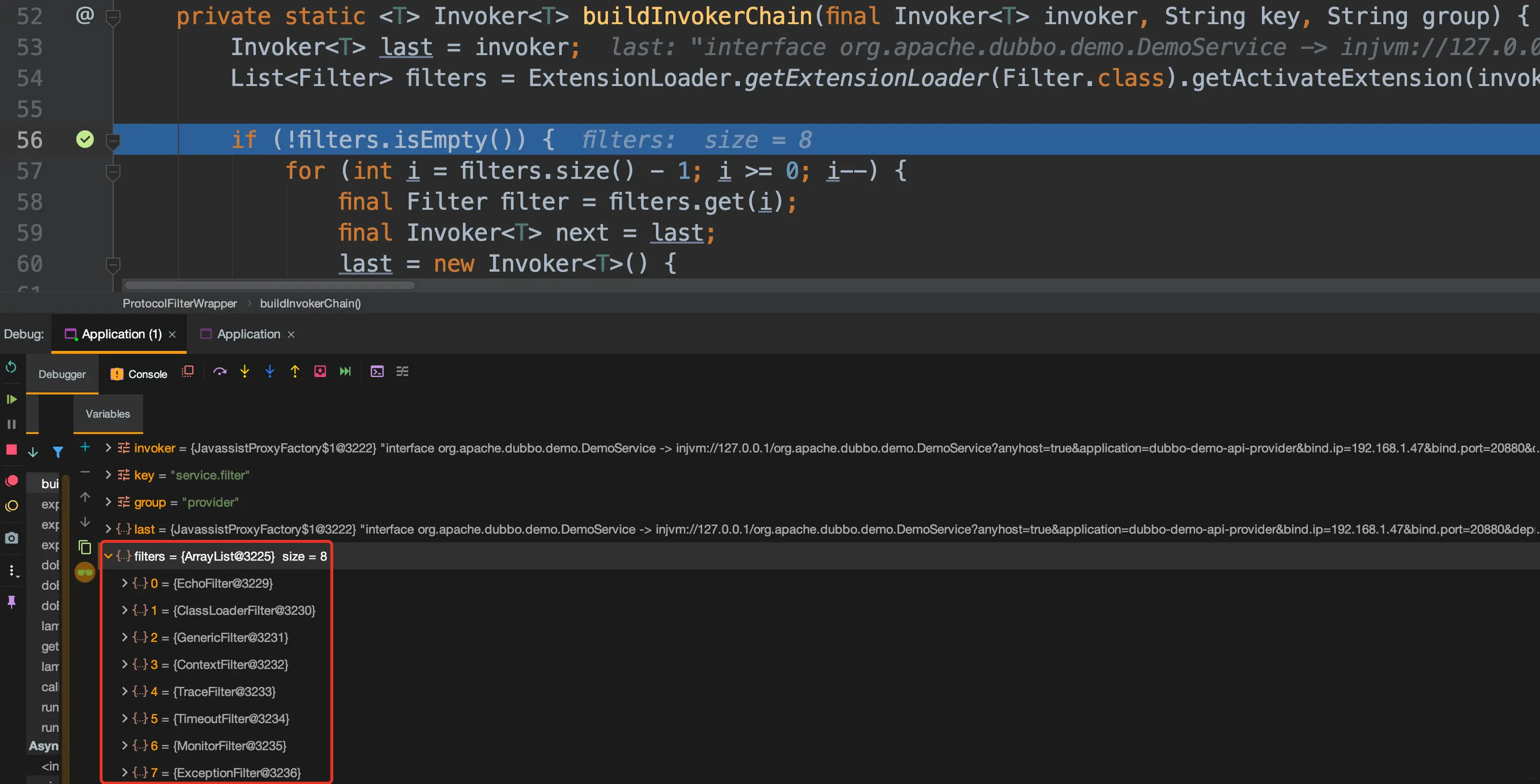Expand the invoker variable node

click(x=108, y=448)
